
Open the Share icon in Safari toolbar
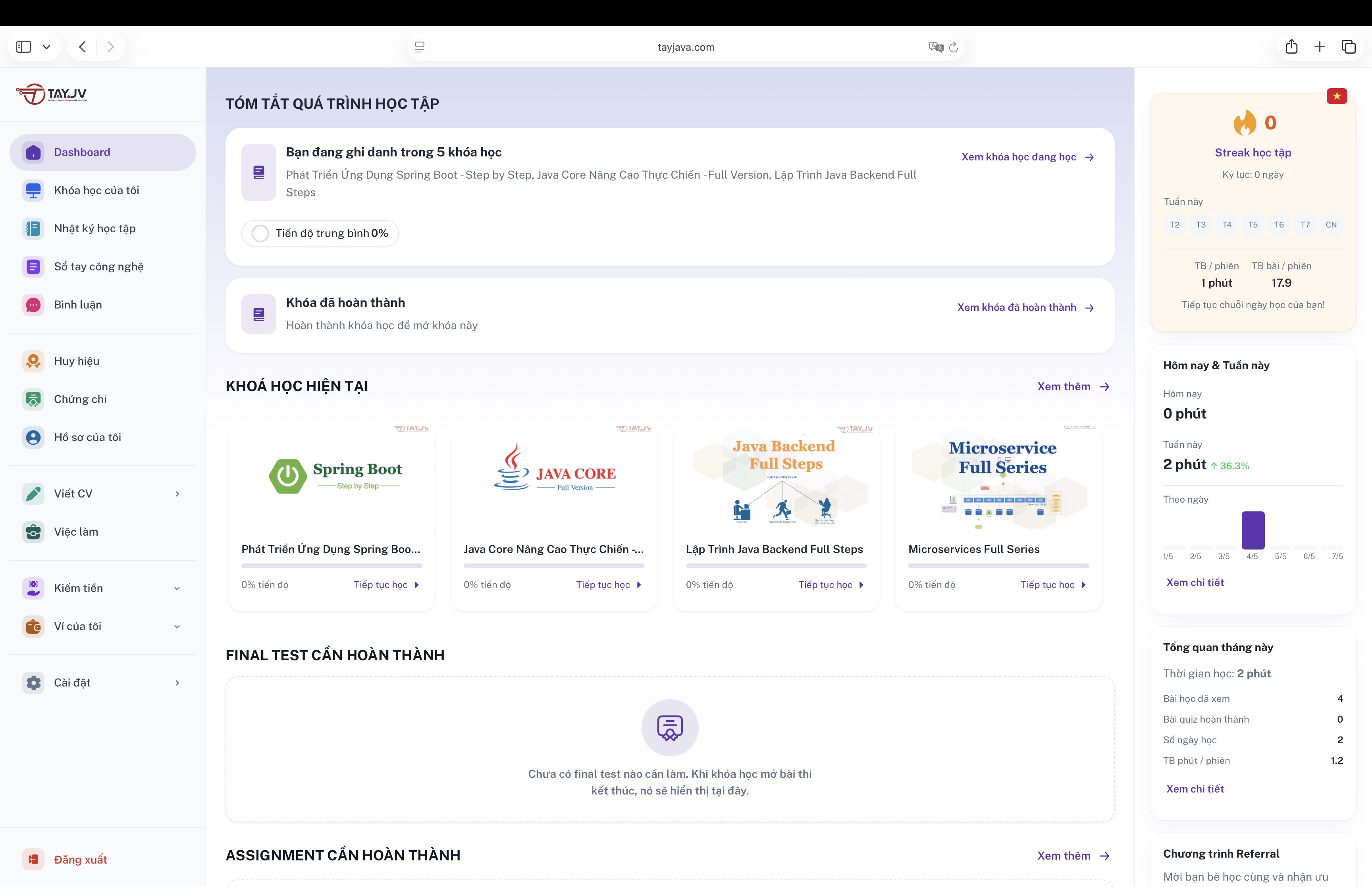pyautogui.click(x=1291, y=46)
